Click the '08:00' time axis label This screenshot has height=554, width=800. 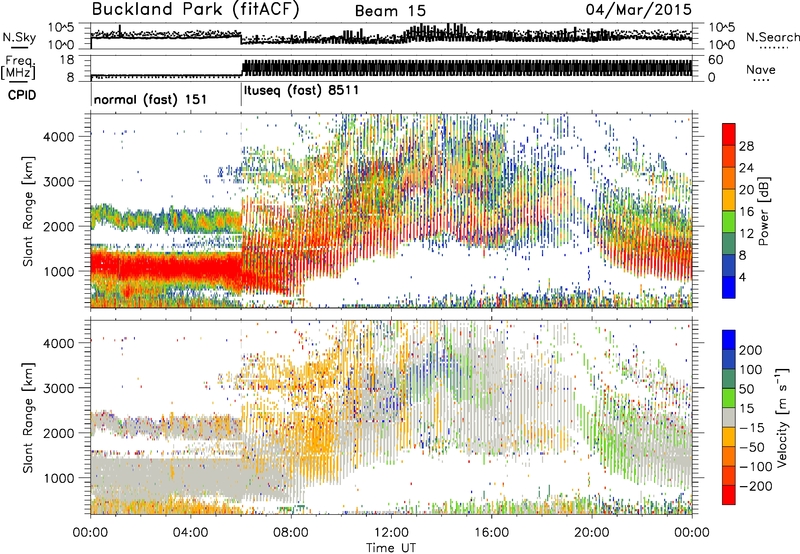point(291,533)
